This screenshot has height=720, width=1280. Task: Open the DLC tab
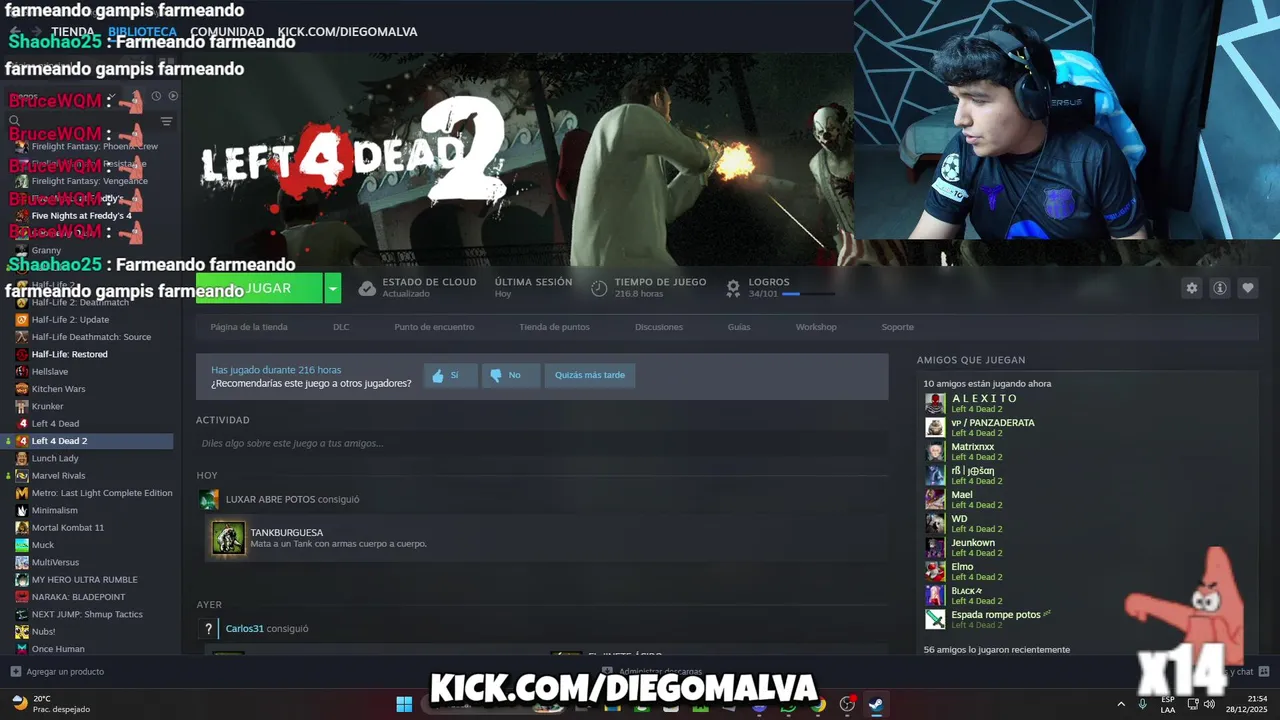click(341, 327)
